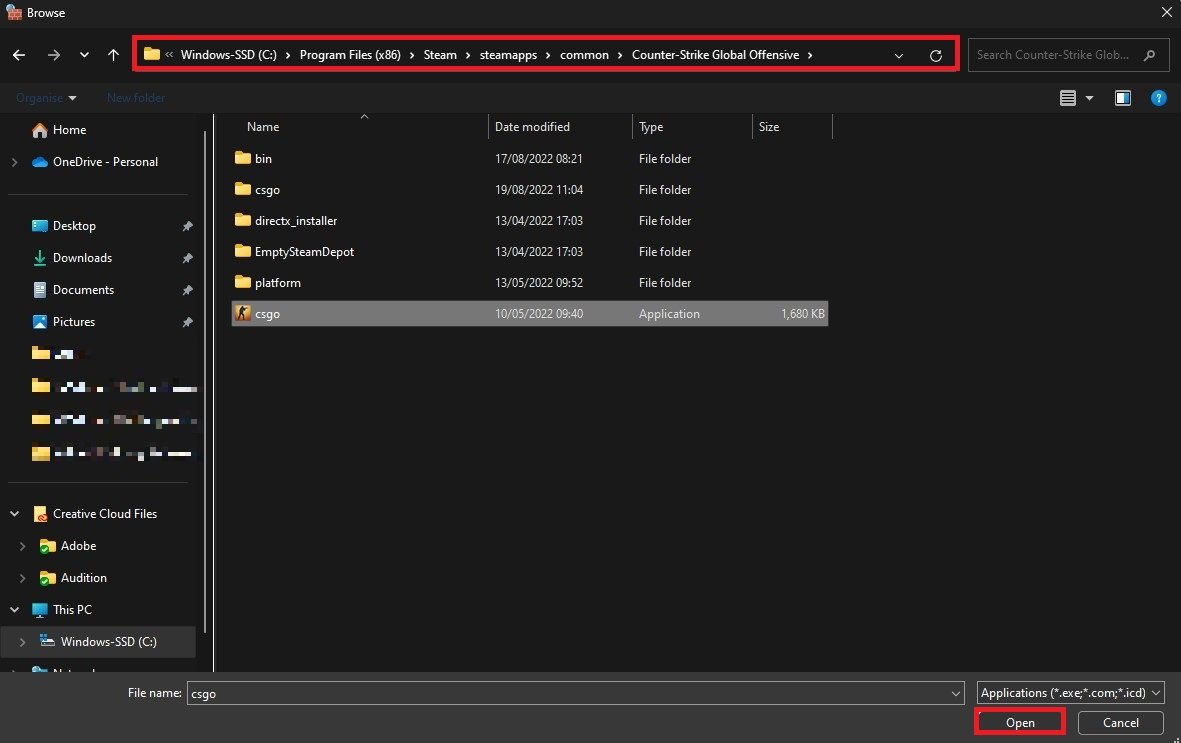Image resolution: width=1181 pixels, height=743 pixels.
Task: Open the platform folder
Action: tap(277, 283)
